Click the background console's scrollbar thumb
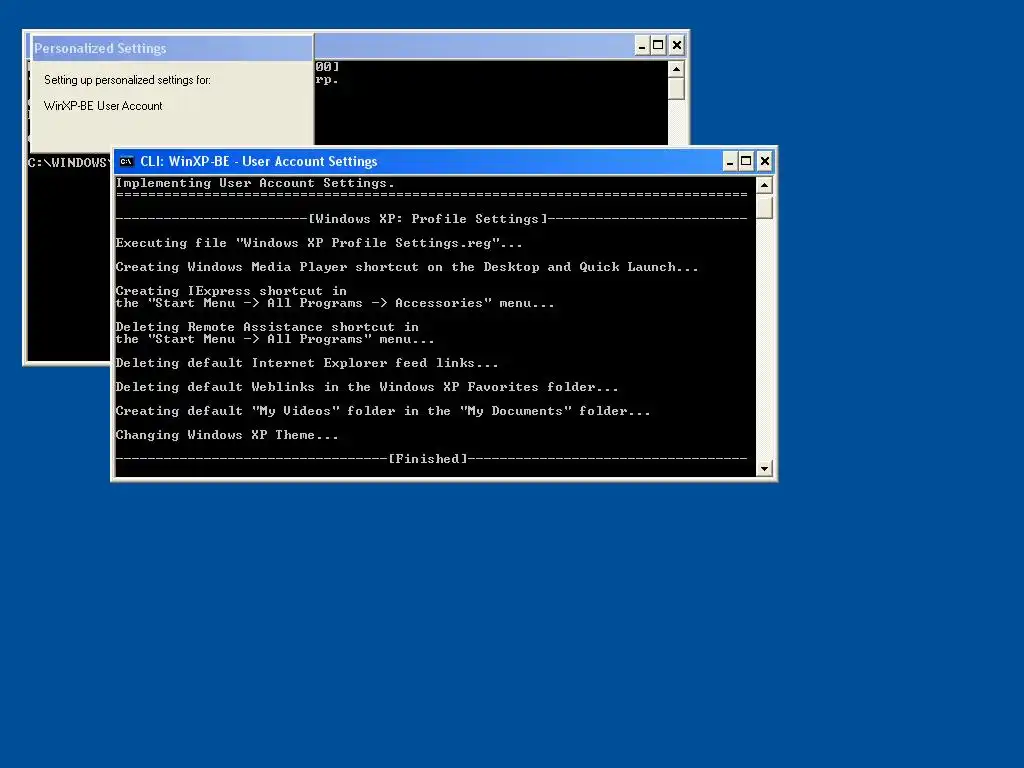Screen dimensions: 1024x768 pyautogui.click(x=677, y=89)
